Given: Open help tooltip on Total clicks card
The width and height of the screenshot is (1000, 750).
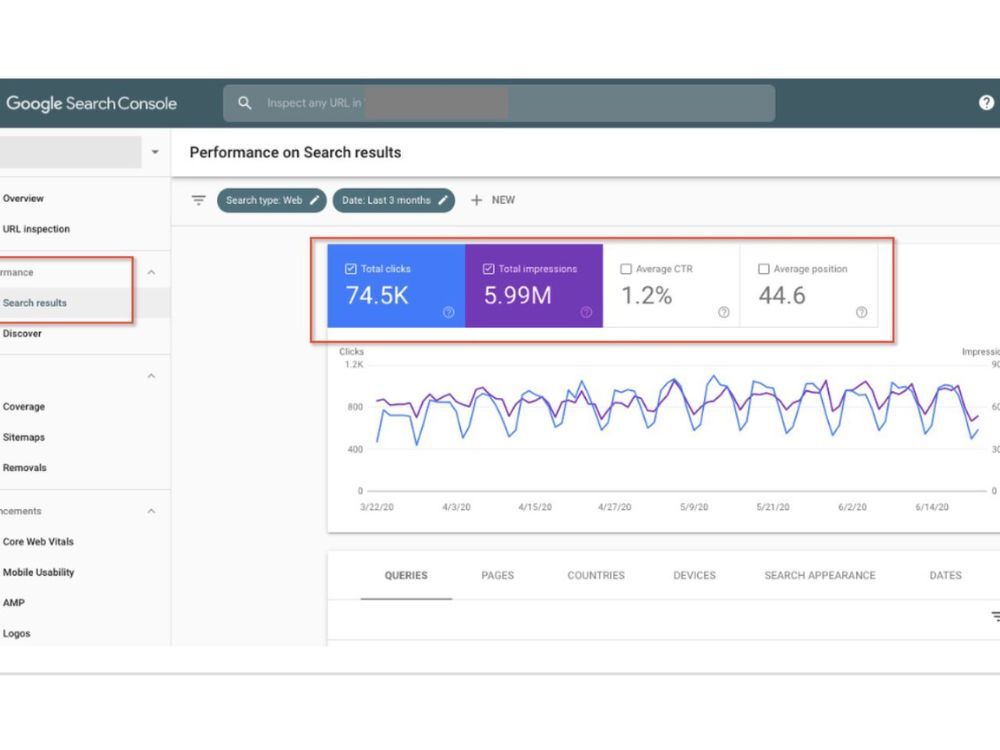Looking at the screenshot, I should (449, 312).
